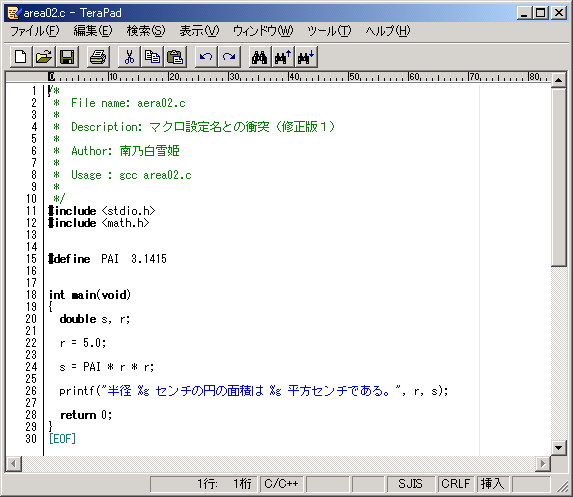Click the SJIS encoding status cell
The height and width of the screenshot is (497, 573).
[x=410, y=484]
